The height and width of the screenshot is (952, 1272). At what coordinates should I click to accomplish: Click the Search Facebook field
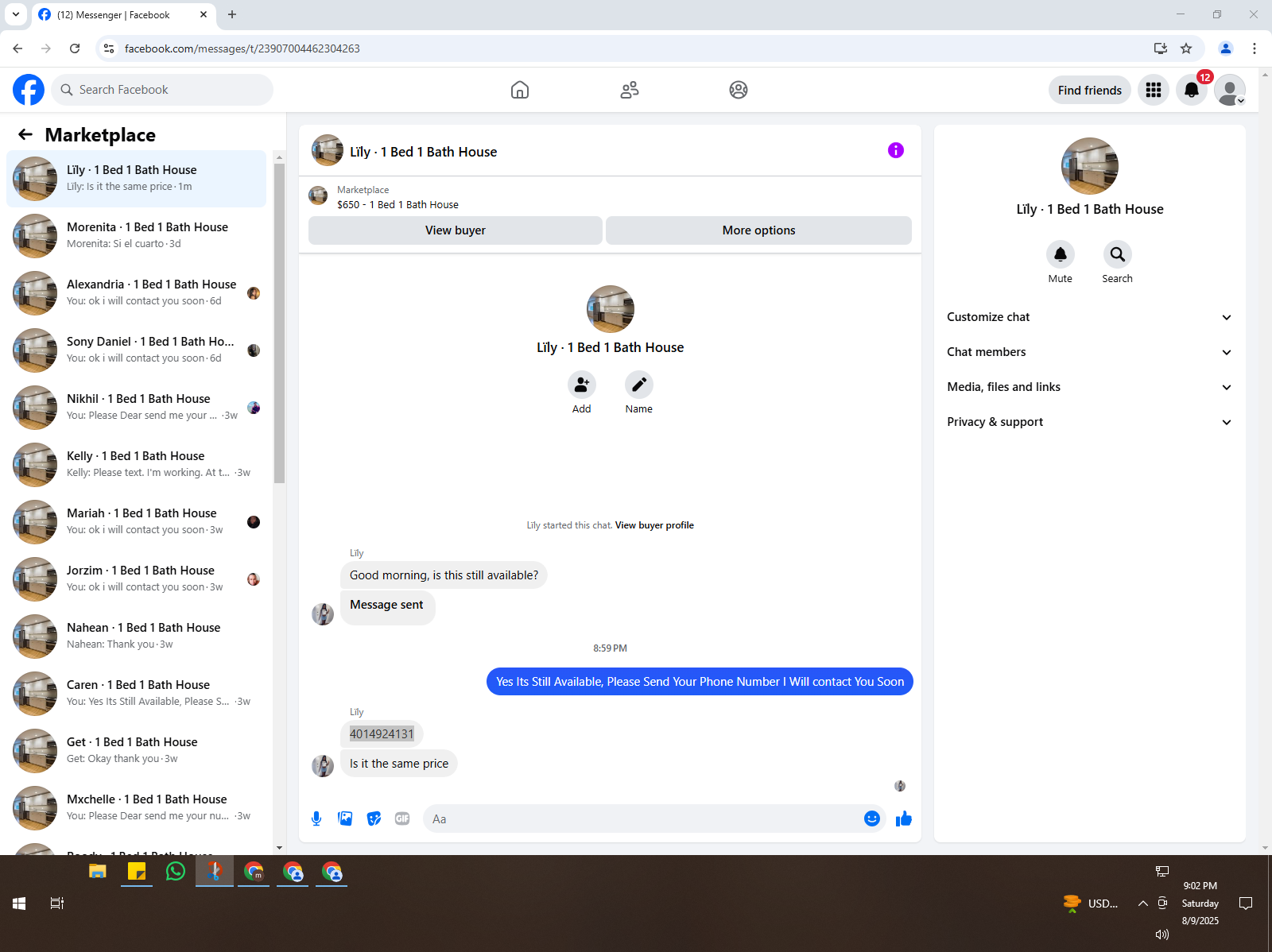pos(162,90)
